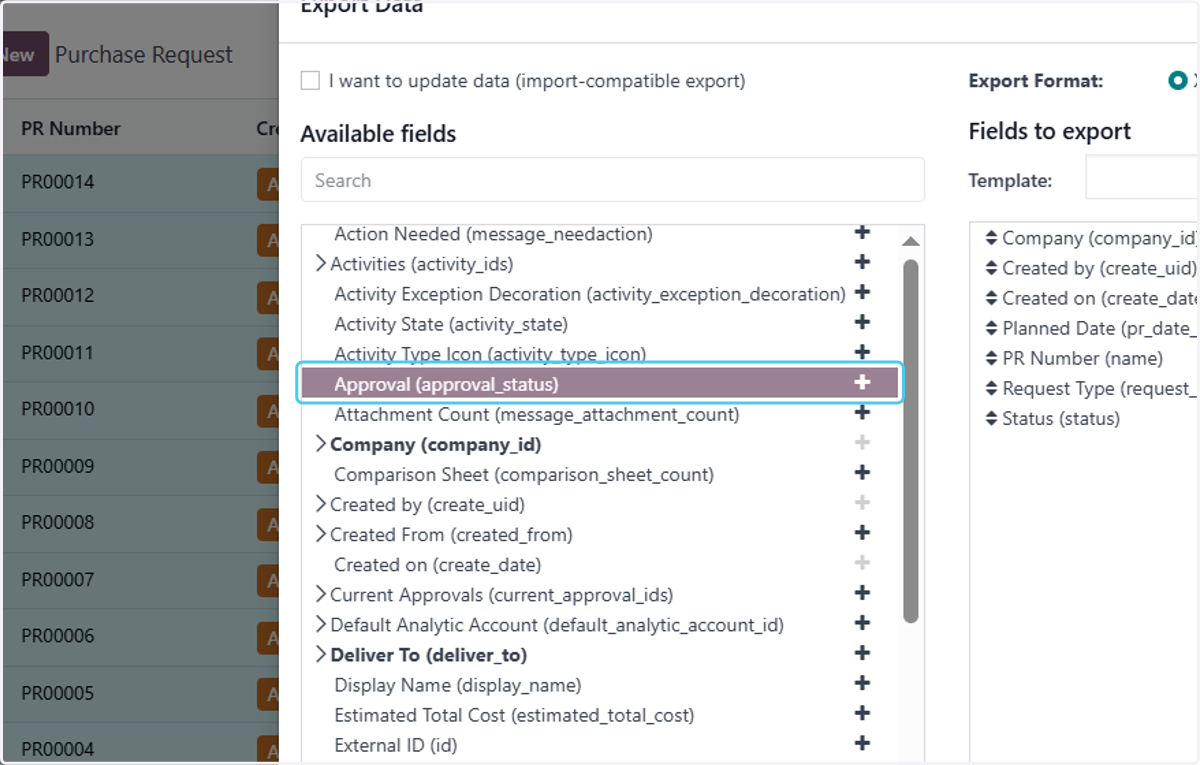Viewport: 1200px width, 765px height.
Task: Open PR00010 record in list
Action: click(58, 409)
